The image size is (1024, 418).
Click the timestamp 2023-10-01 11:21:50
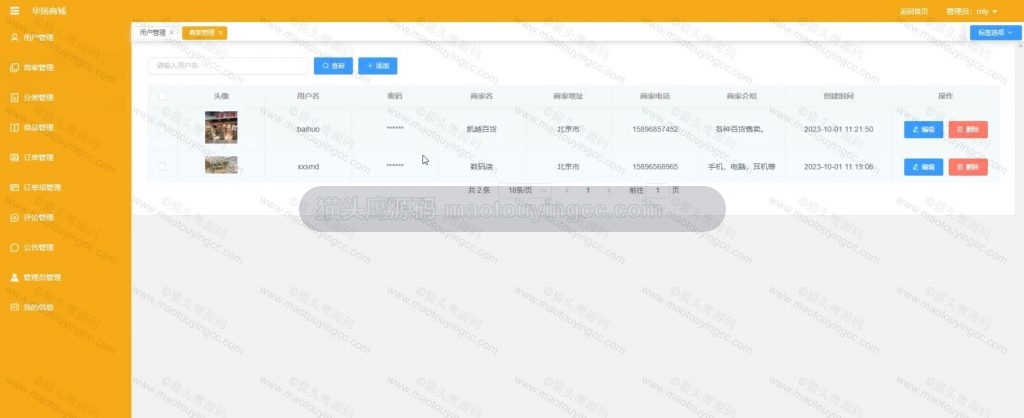[839, 129]
